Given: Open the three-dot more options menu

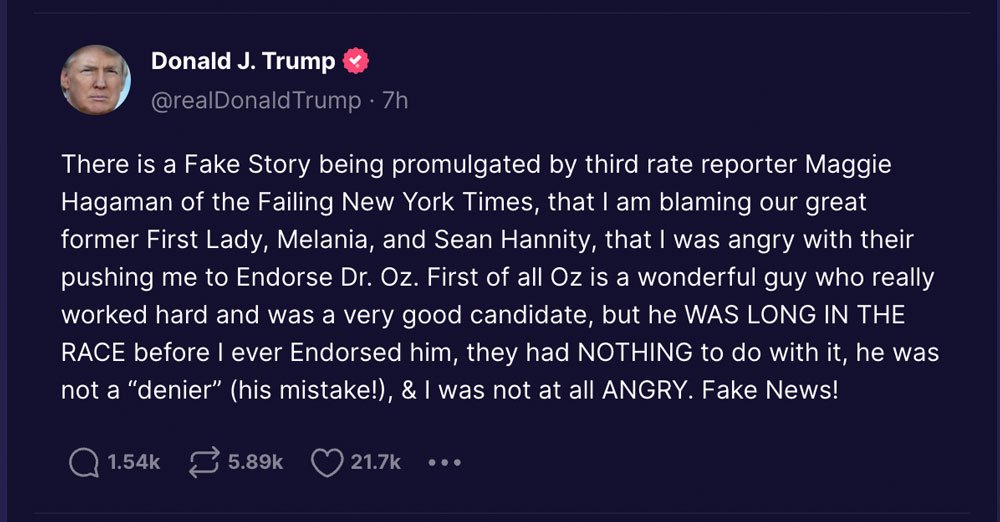Looking at the screenshot, I should 445,463.
